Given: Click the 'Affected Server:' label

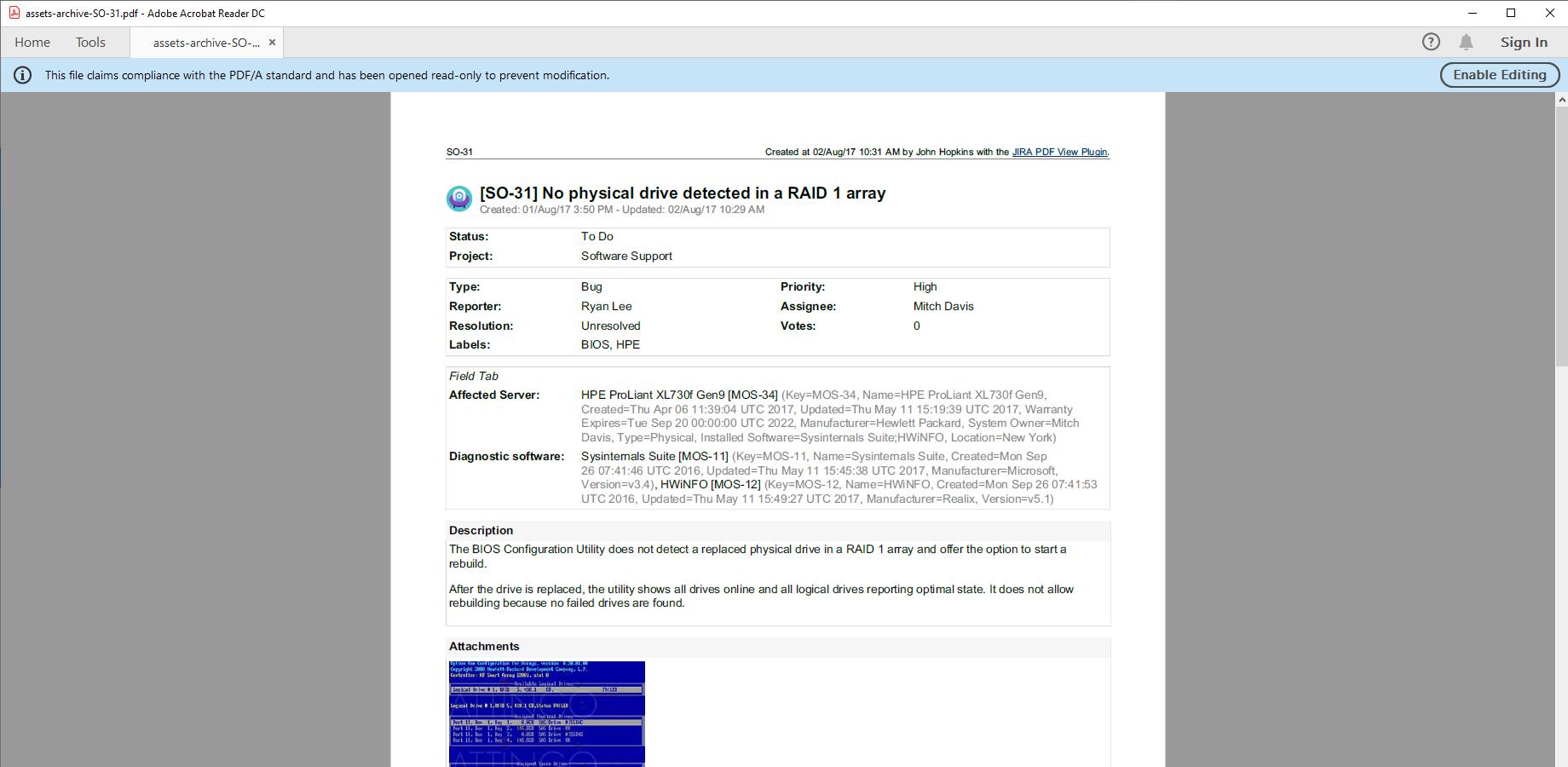Looking at the screenshot, I should tap(494, 395).
